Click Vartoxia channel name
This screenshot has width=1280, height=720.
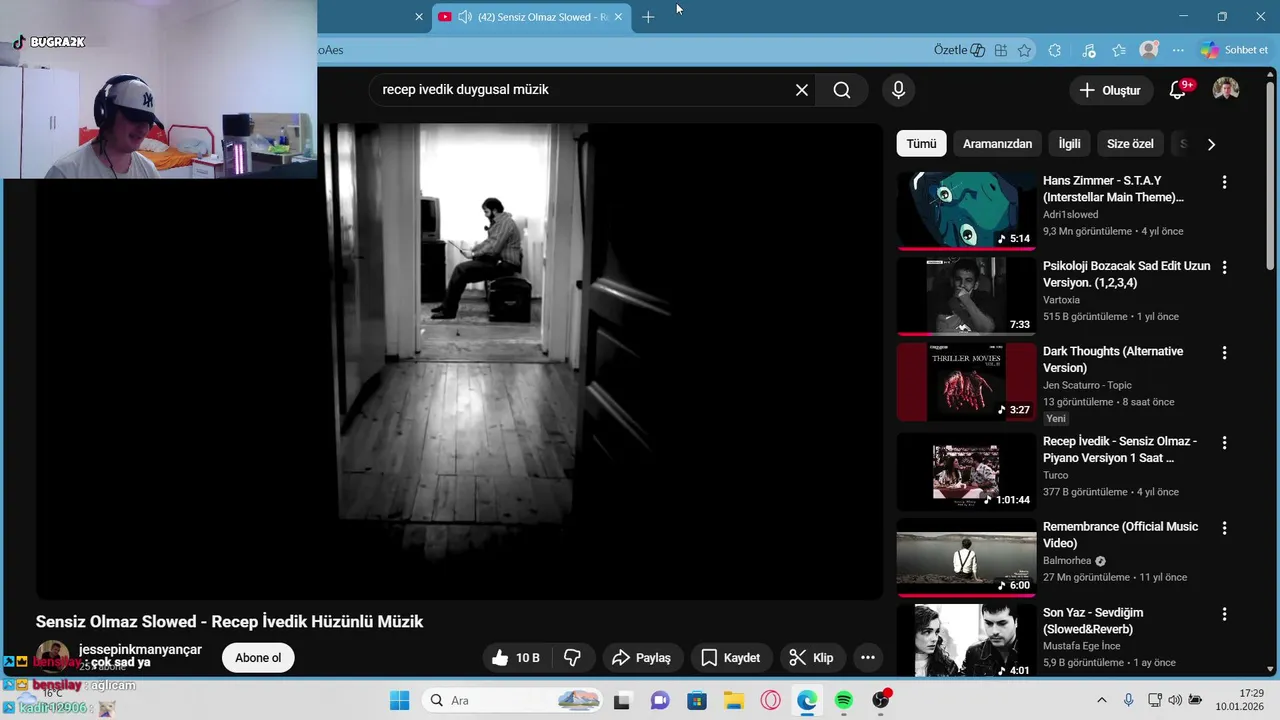(1061, 300)
